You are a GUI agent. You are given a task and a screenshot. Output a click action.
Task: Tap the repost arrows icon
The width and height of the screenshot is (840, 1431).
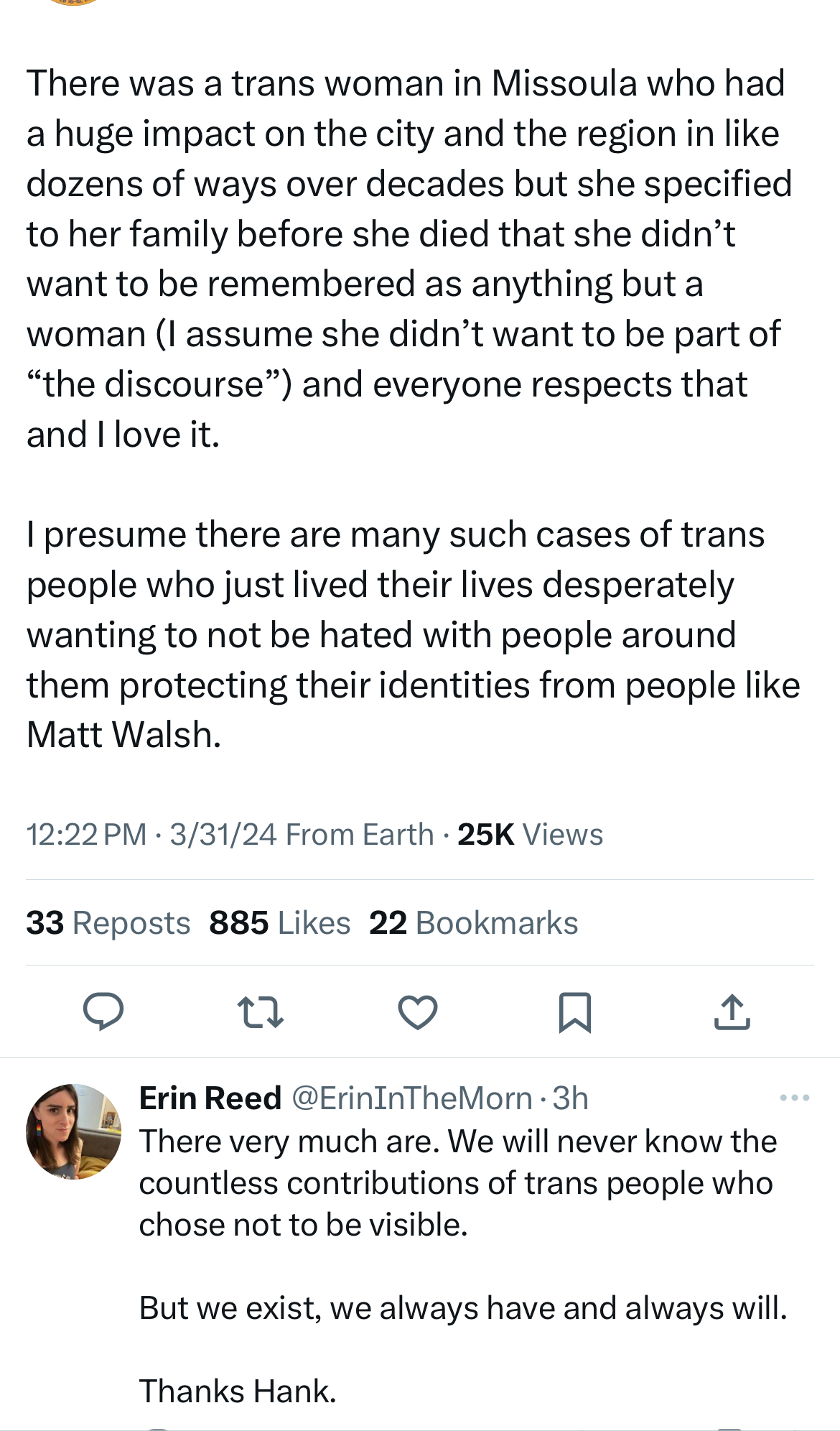(260, 1012)
